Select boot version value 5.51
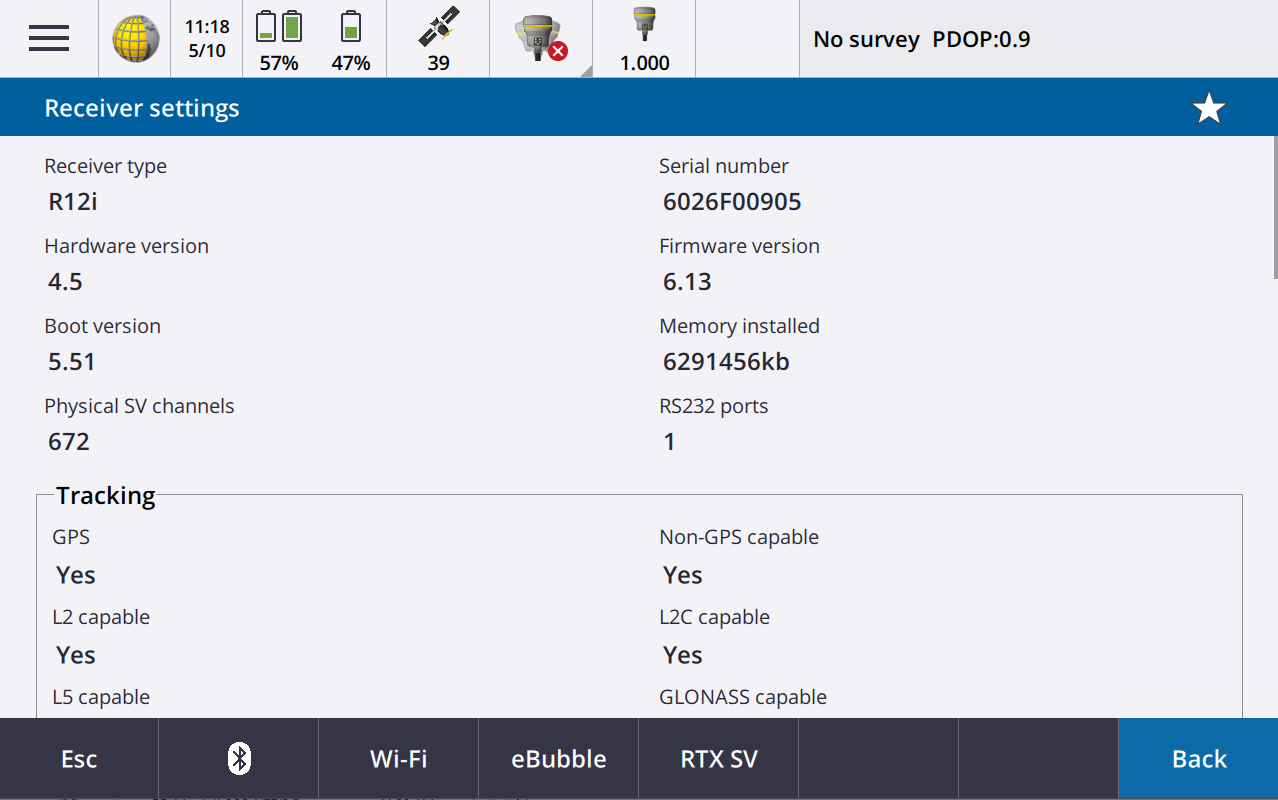This screenshot has height=800, width=1278. coord(72,362)
